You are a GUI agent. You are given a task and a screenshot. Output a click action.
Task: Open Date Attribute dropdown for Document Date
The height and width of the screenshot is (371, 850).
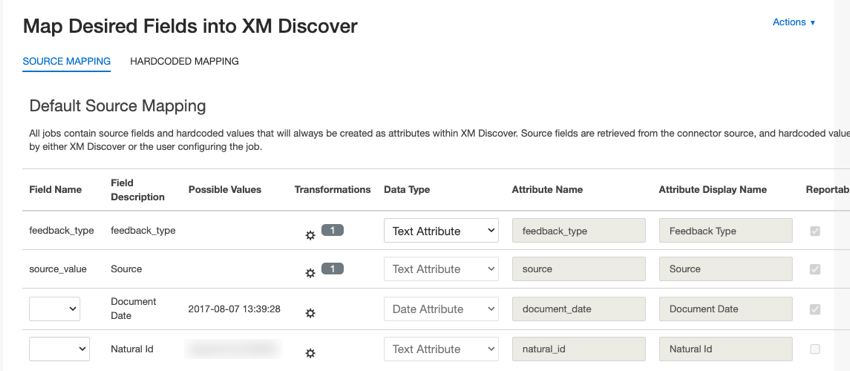point(441,309)
